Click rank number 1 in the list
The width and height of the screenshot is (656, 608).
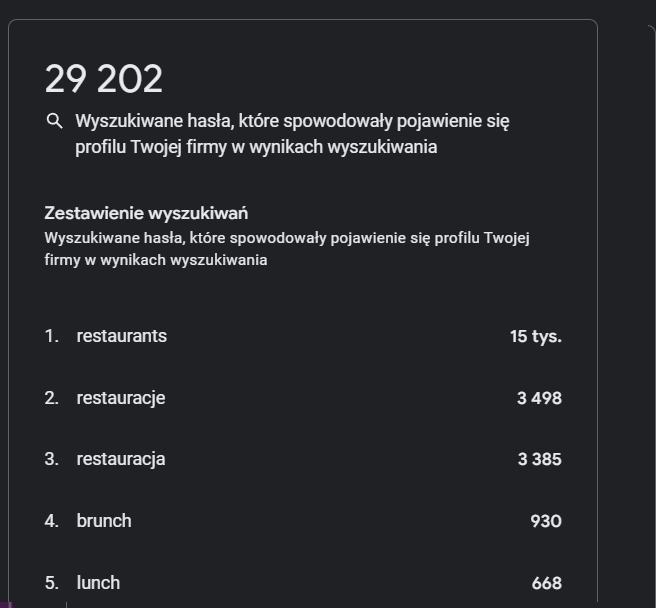pyautogui.click(x=51, y=336)
